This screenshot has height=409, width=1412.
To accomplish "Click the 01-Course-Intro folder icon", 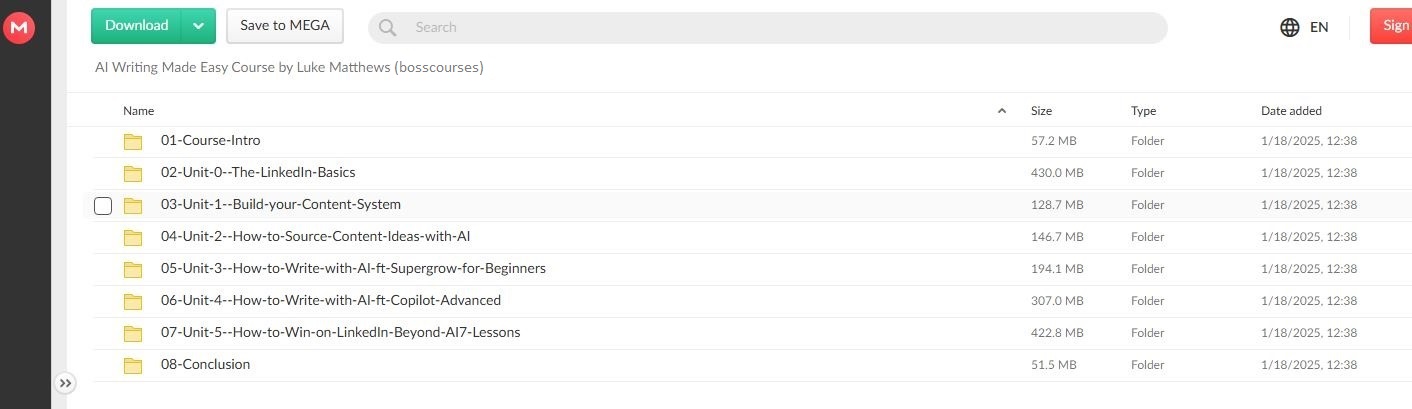I will tap(133, 142).
